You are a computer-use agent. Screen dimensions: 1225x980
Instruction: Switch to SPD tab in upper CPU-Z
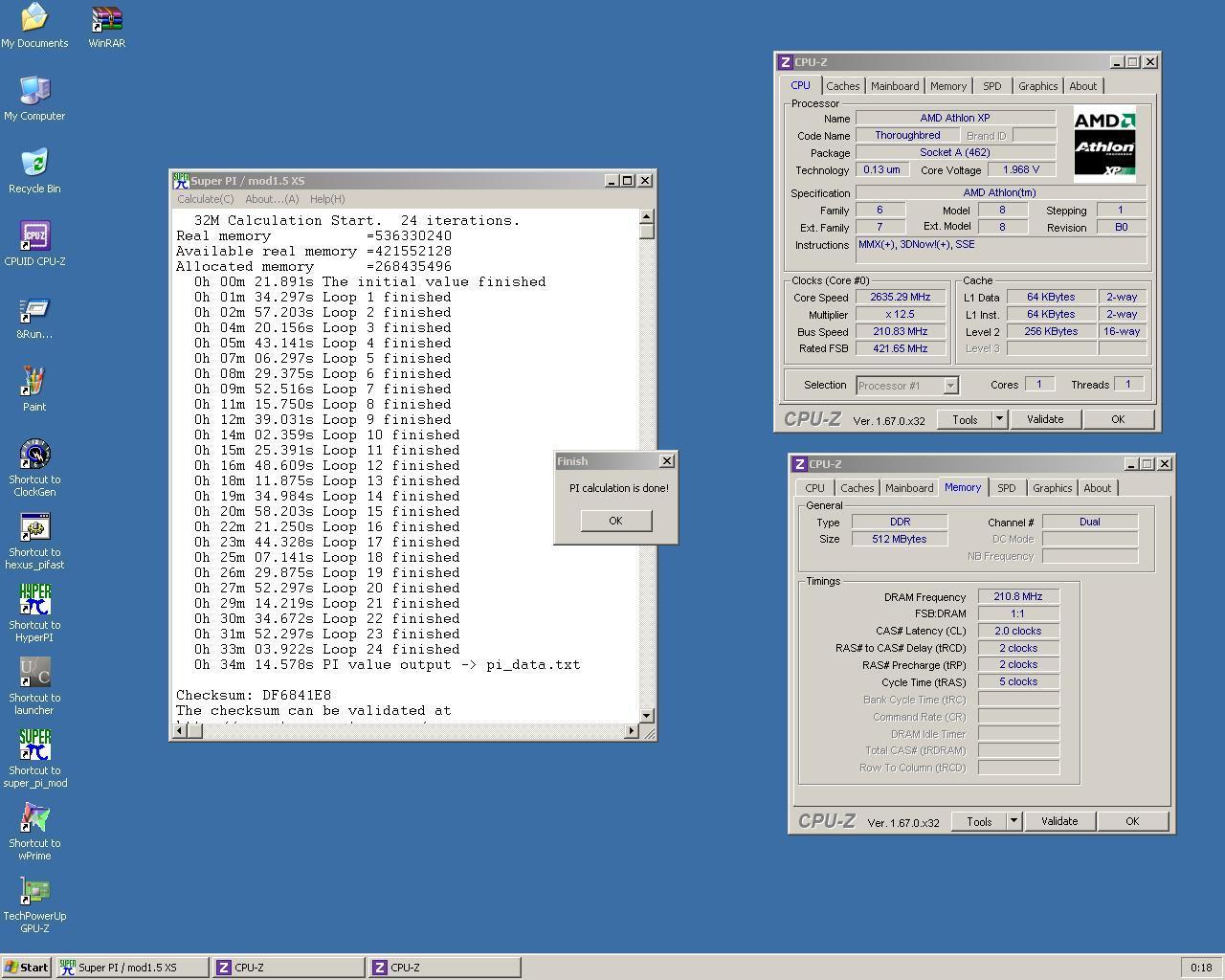992,86
